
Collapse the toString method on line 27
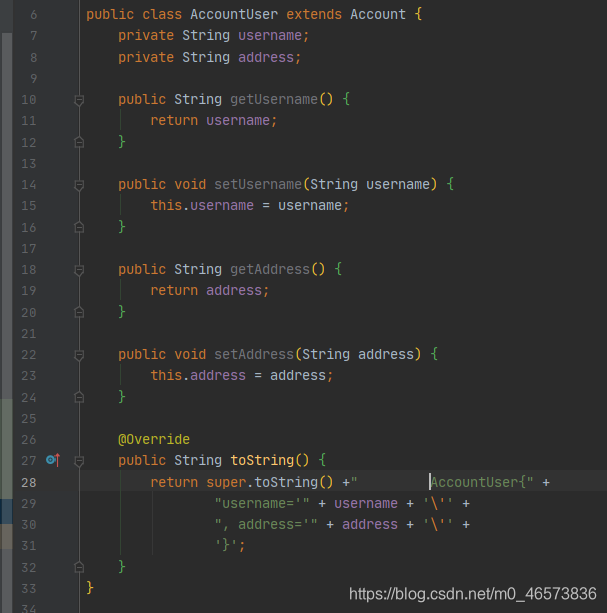[x=79, y=461]
